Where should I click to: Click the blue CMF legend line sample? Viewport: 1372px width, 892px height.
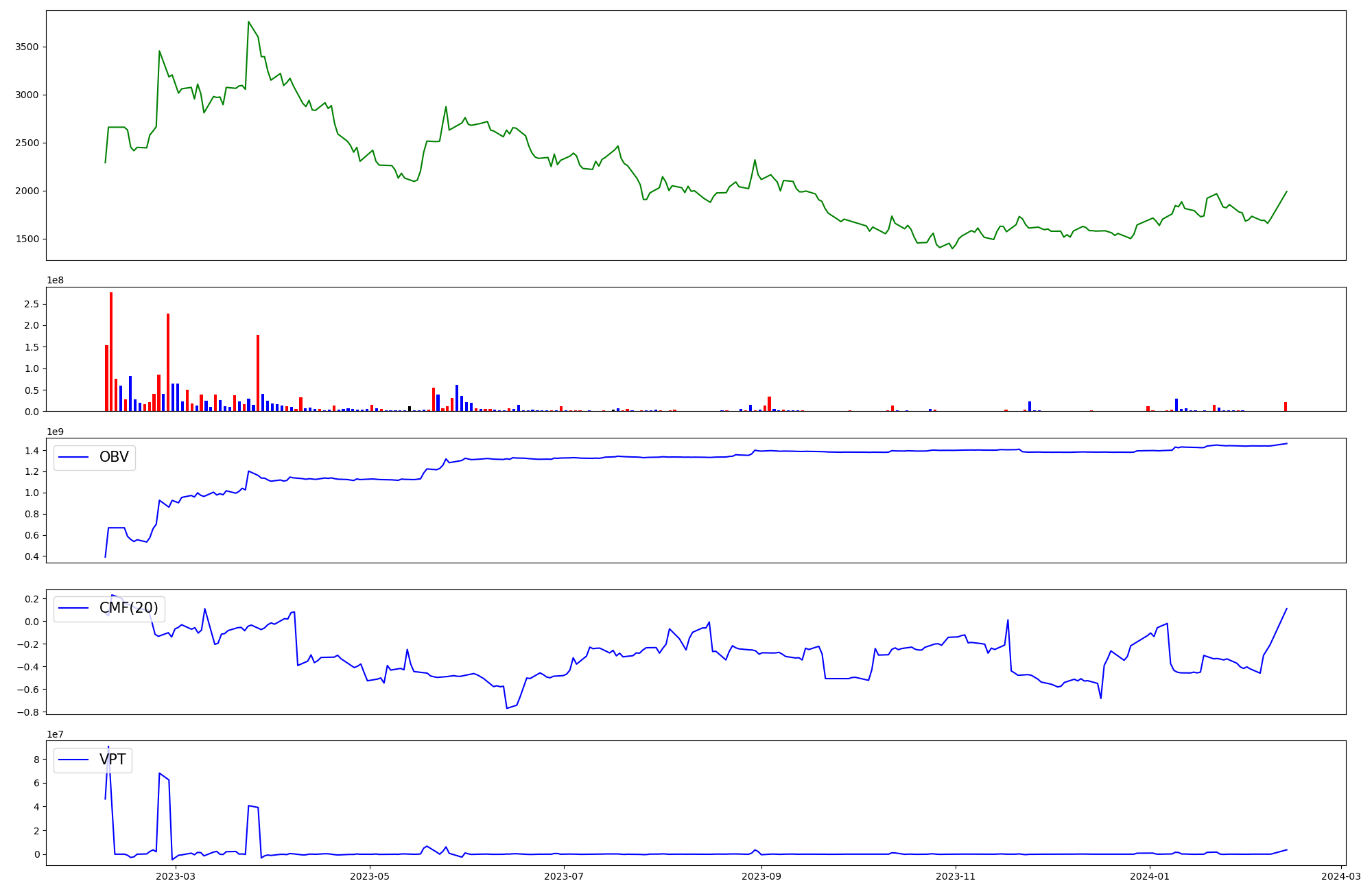pos(74,608)
